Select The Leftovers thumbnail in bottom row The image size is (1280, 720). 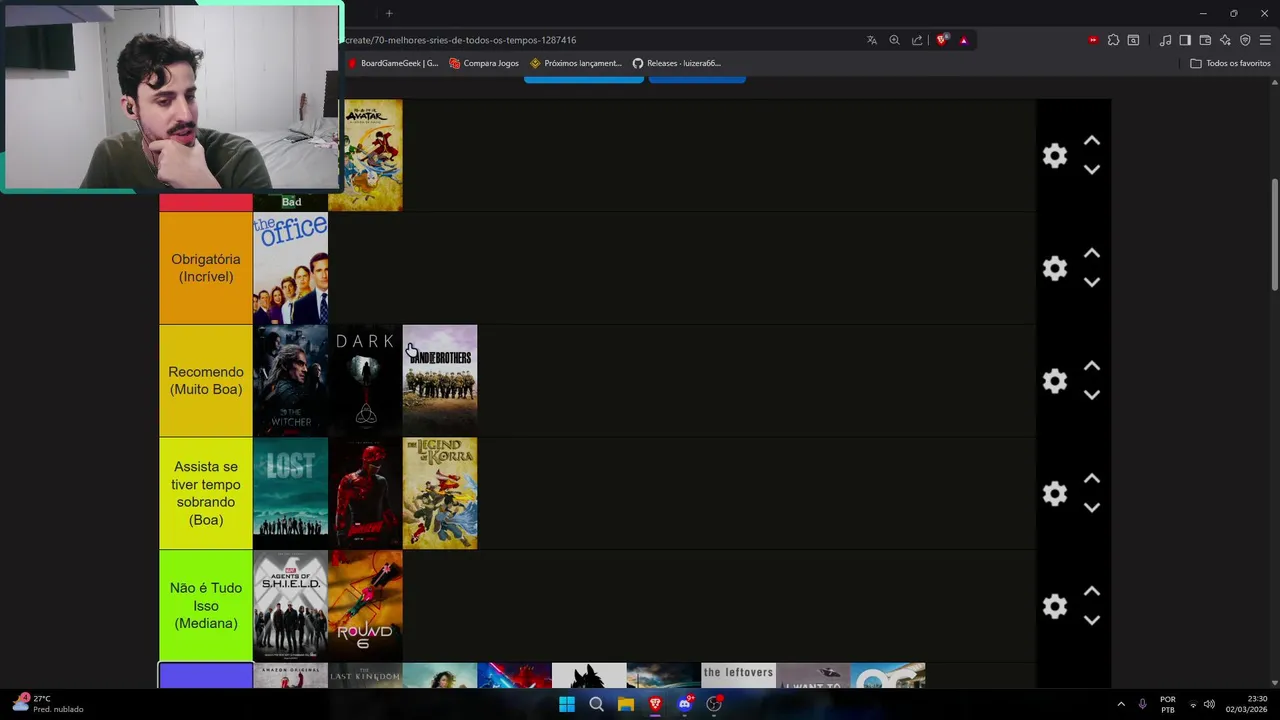[738, 676]
